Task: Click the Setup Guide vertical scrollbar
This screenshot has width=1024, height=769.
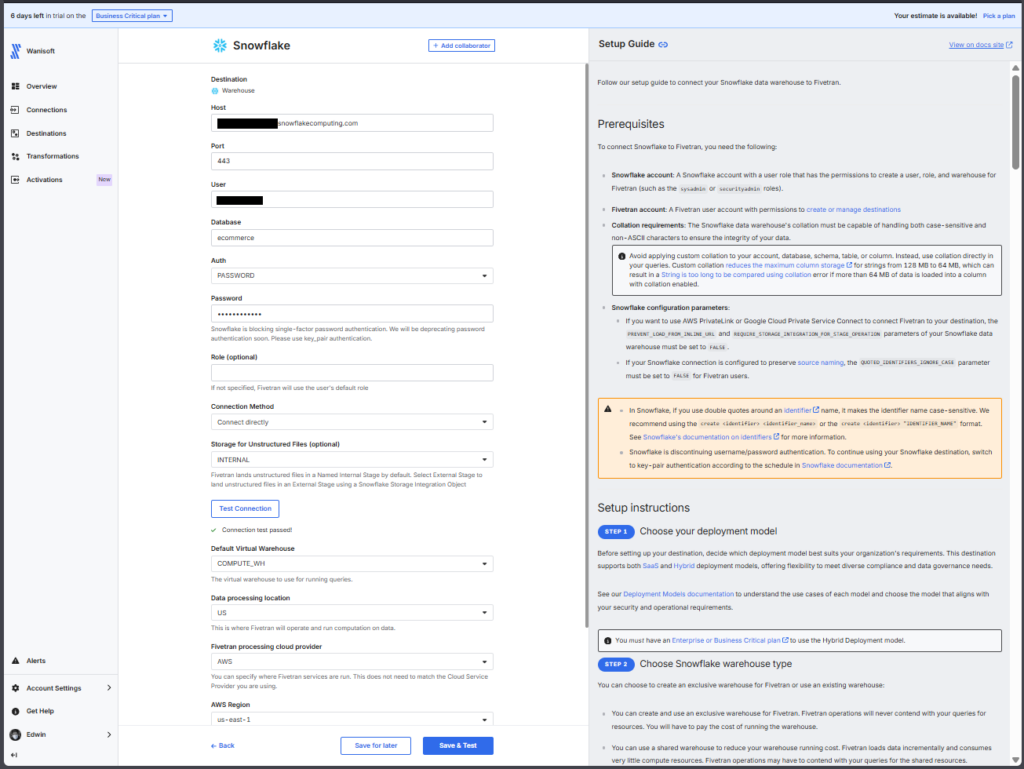Action: [x=1016, y=121]
